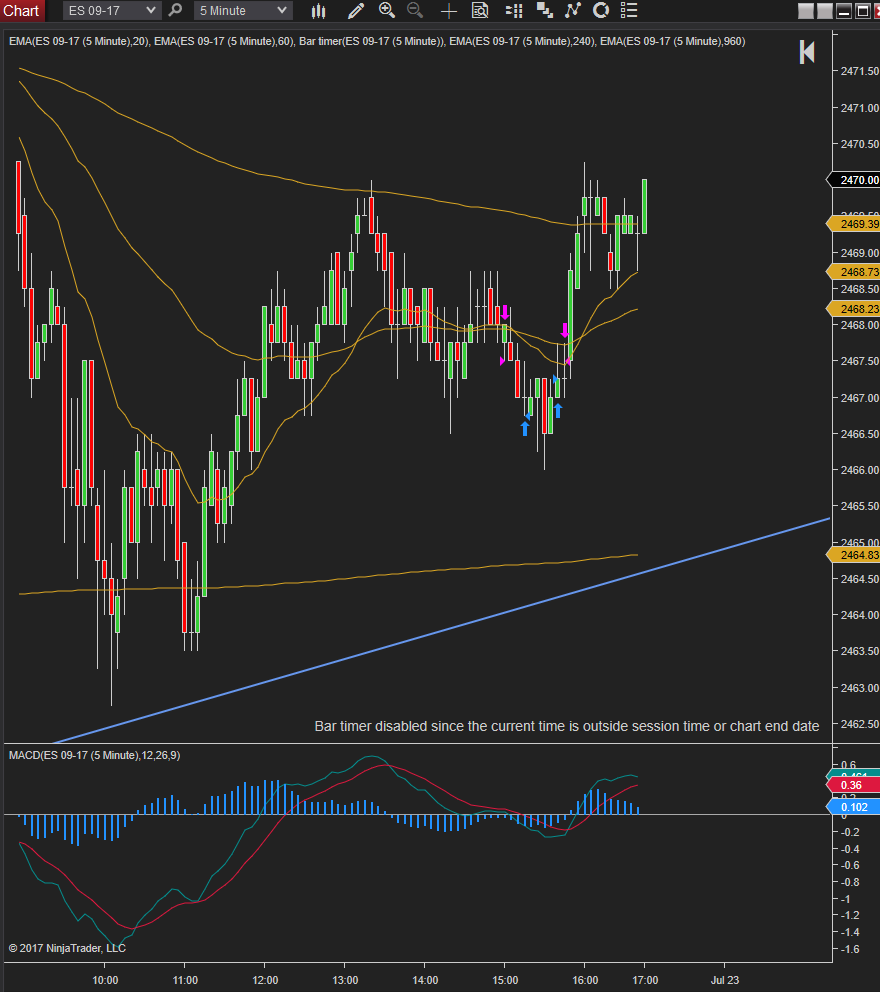The height and width of the screenshot is (992, 880).
Task: Click the magenta down arrow near 15:45
Action: click(565, 329)
